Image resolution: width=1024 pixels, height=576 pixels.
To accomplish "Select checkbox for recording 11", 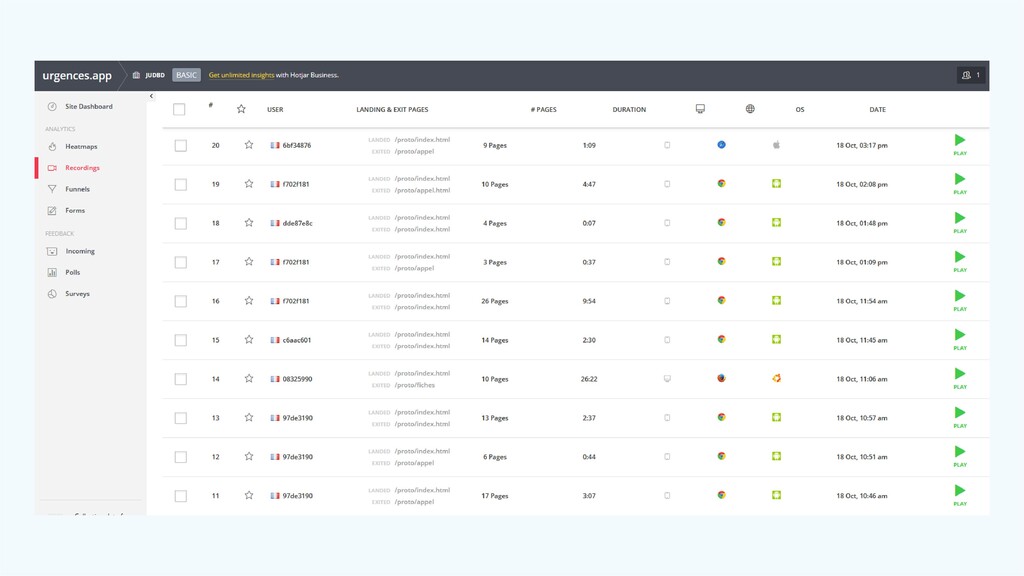I will click(180, 496).
